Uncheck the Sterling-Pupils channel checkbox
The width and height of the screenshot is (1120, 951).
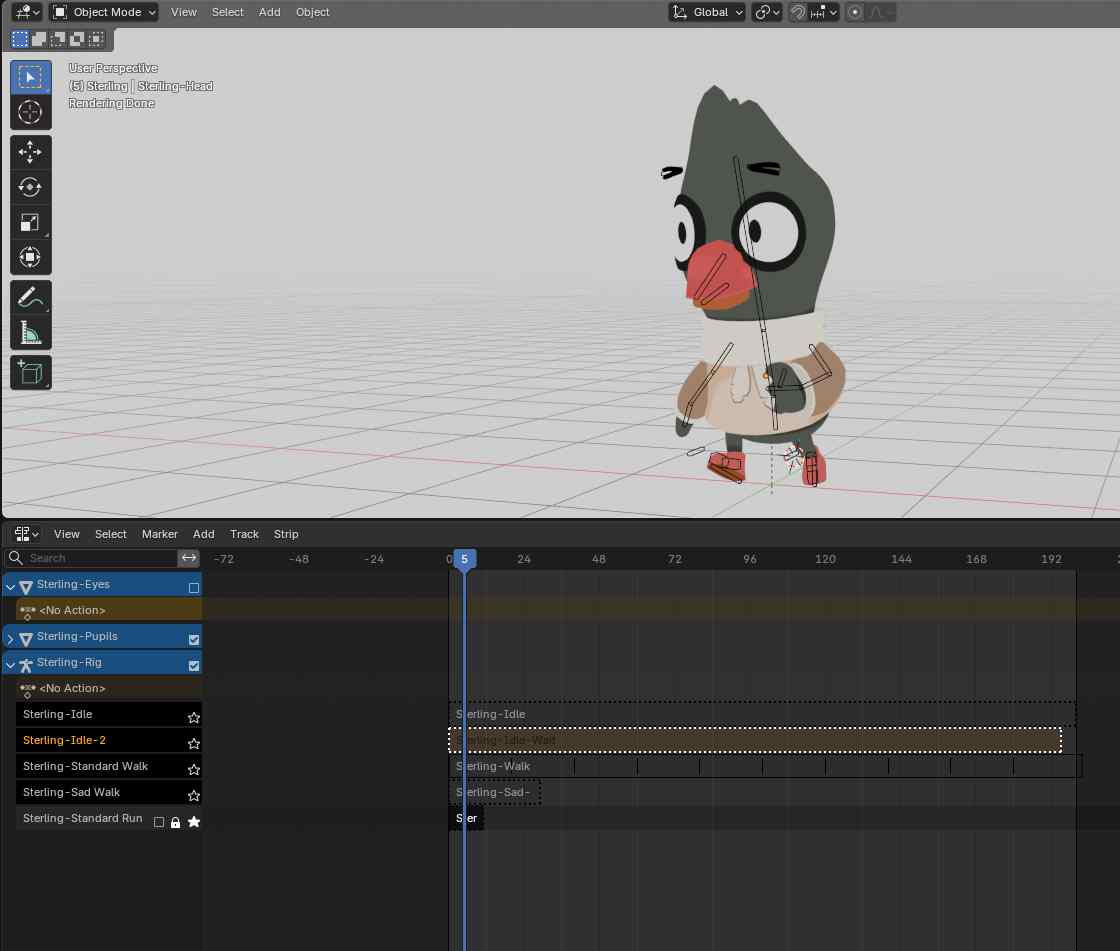pyautogui.click(x=194, y=639)
